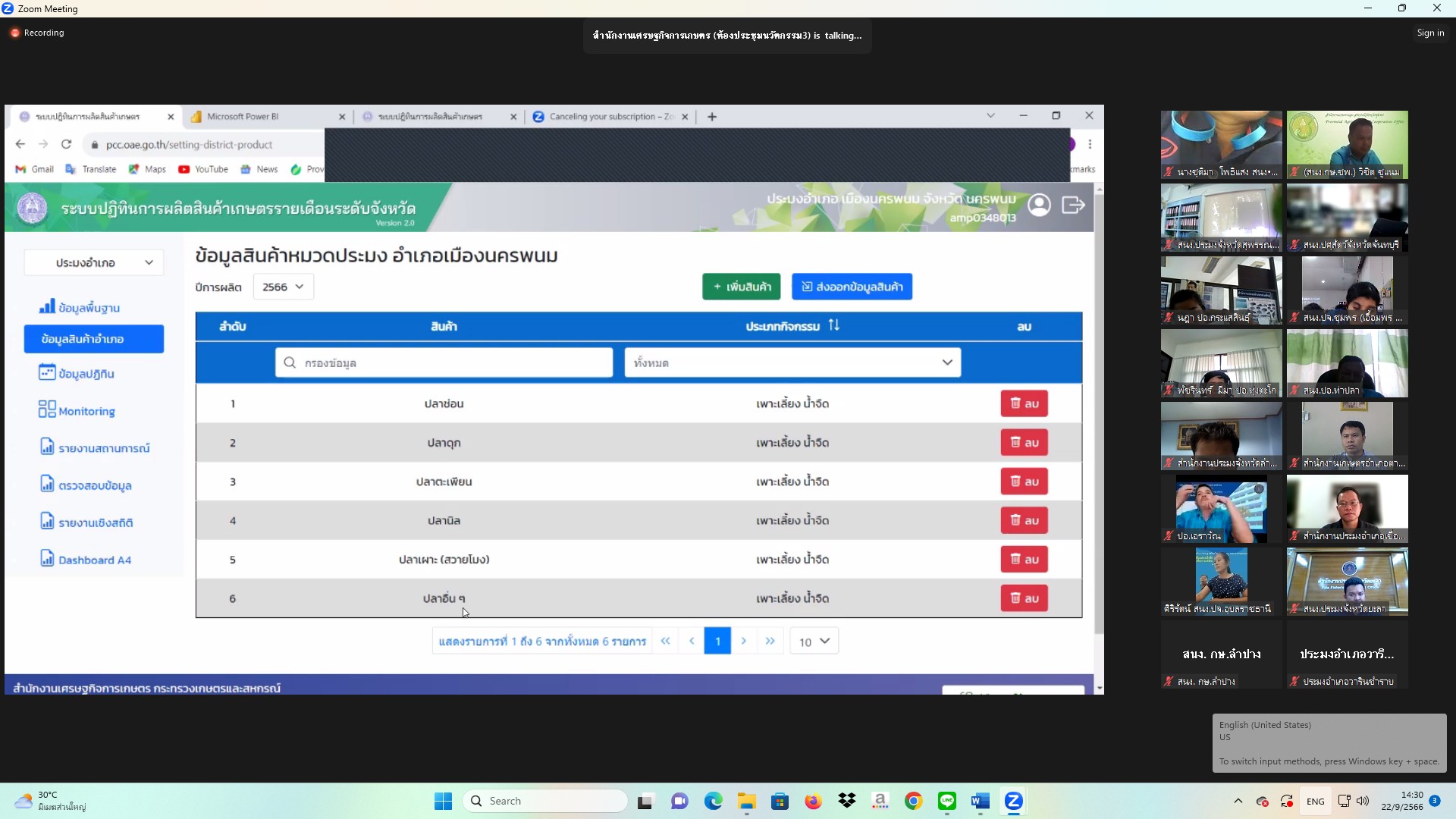The image size is (1456, 819).
Task: Reload the browser page
Action: (x=66, y=144)
